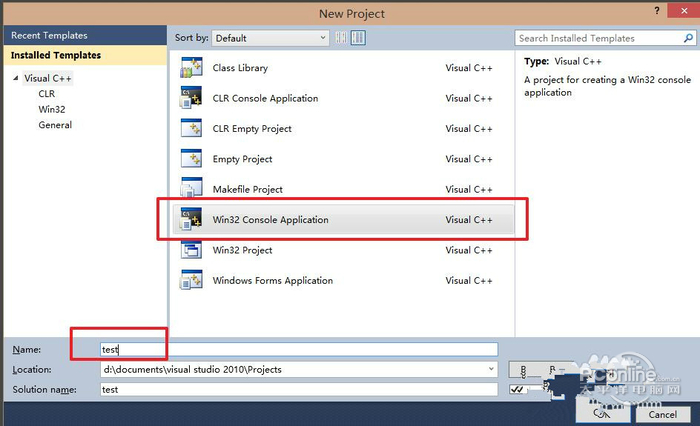
Task: Select the General category in tree
Action: (55, 125)
